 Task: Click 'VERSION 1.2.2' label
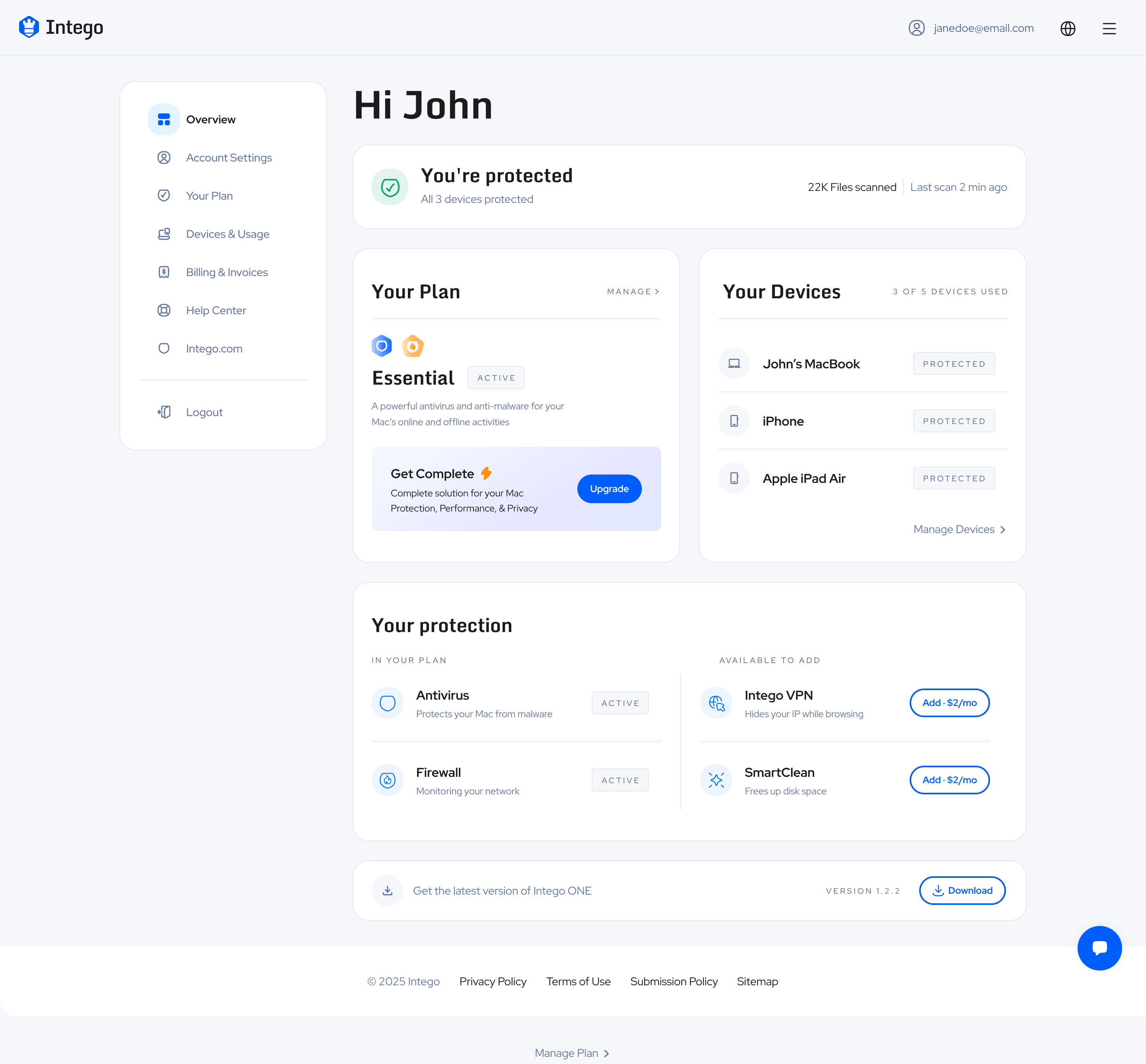(x=863, y=891)
